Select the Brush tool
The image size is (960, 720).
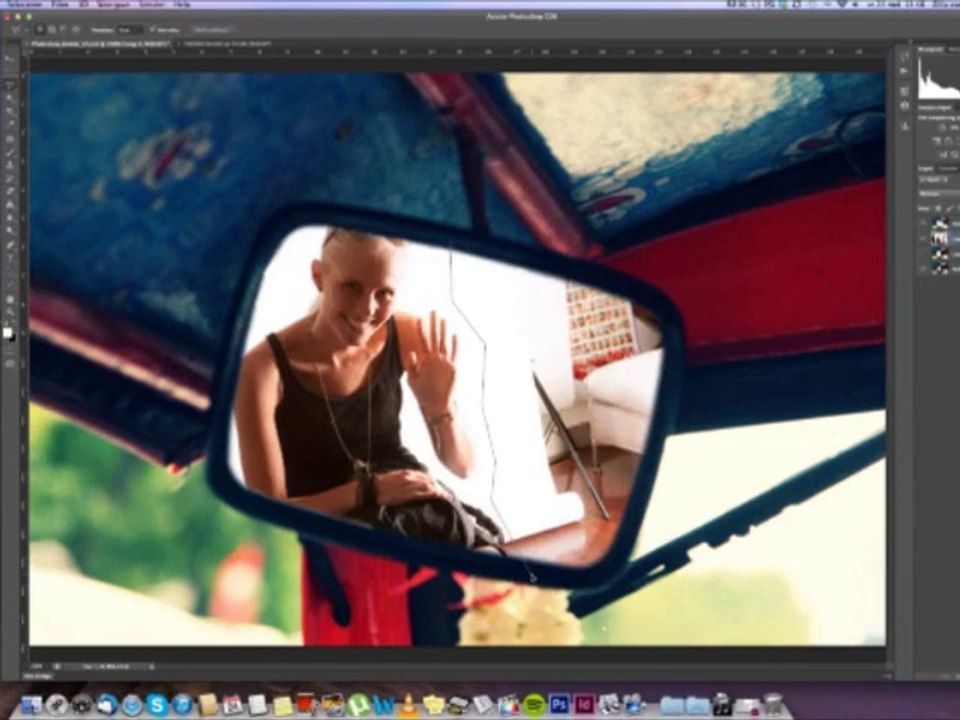coord(10,152)
